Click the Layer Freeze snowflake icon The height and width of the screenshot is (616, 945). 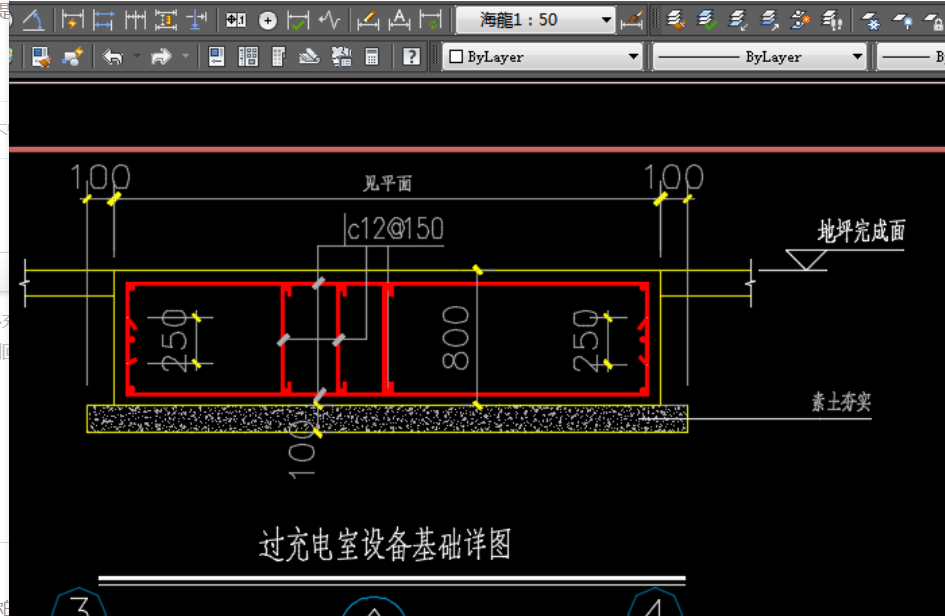point(870,20)
